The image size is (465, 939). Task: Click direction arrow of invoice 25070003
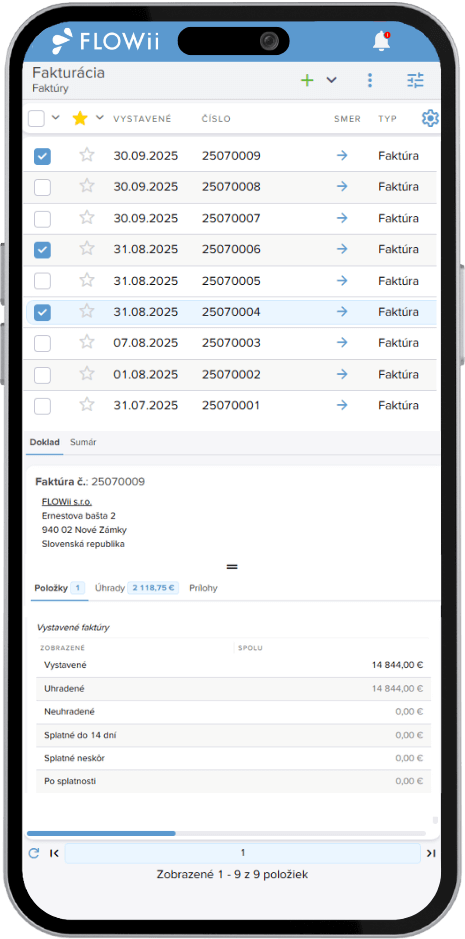342,343
